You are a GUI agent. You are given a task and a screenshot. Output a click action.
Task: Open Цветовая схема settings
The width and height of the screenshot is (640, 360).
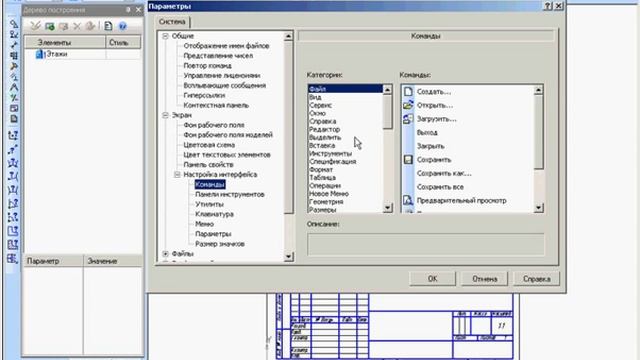click(x=209, y=144)
